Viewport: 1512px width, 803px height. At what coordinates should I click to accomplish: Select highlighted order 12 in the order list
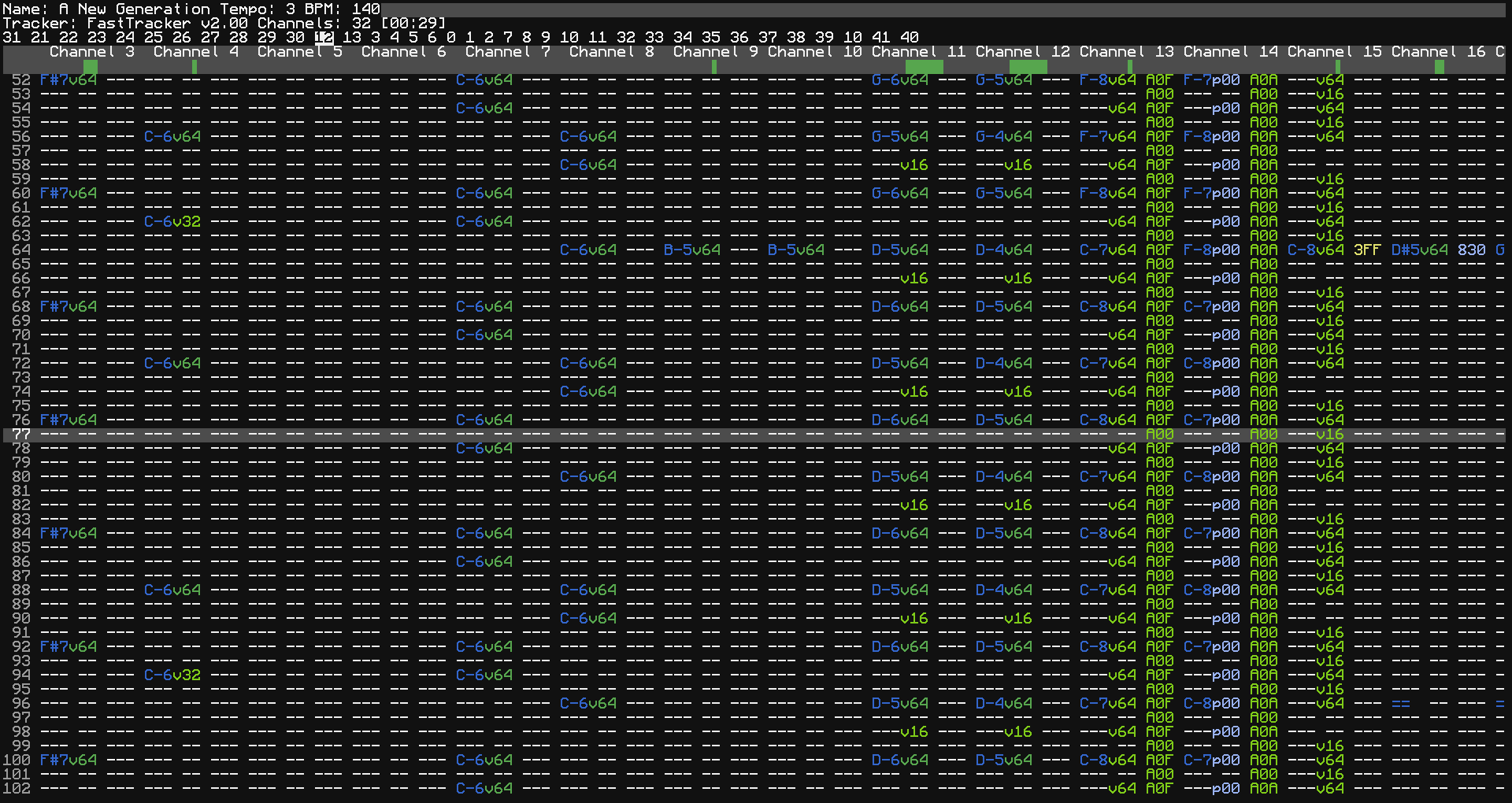324,37
